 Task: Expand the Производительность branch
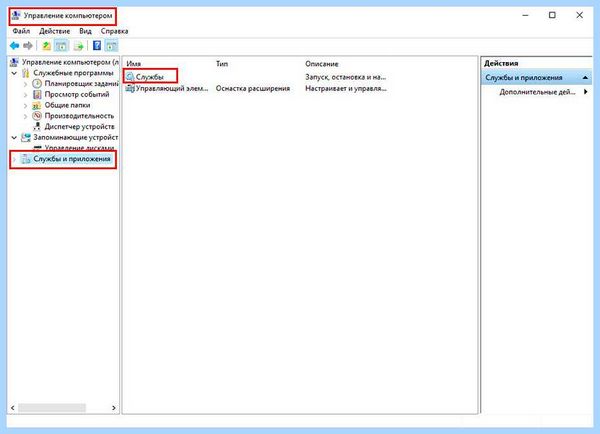point(26,116)
